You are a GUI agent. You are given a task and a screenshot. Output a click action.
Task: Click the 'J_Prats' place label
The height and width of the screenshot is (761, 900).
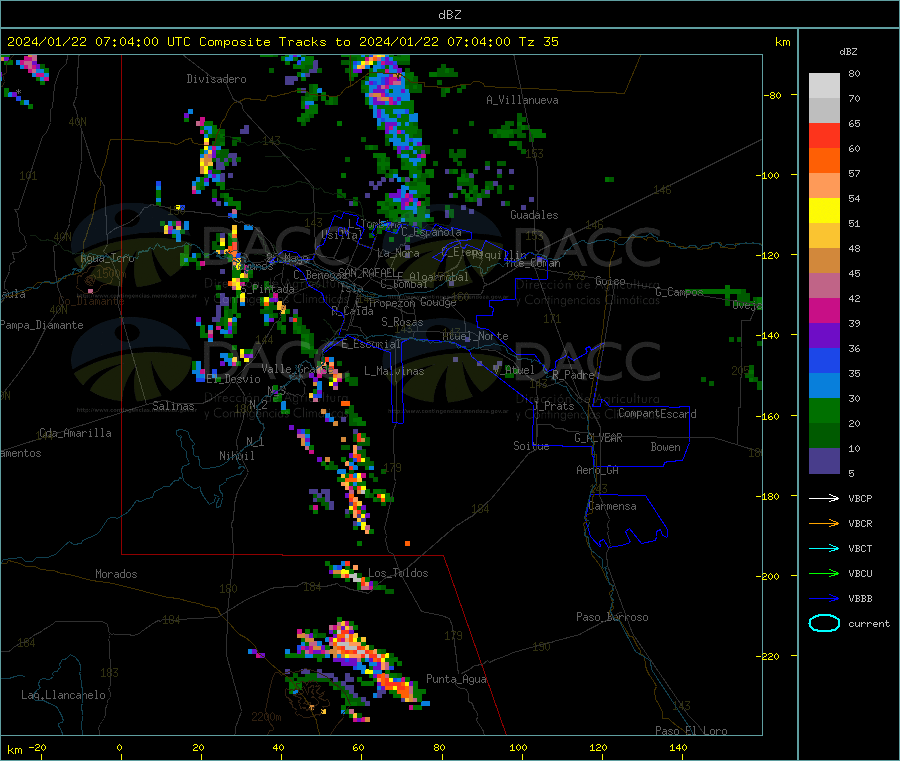(x=553, y=406)
